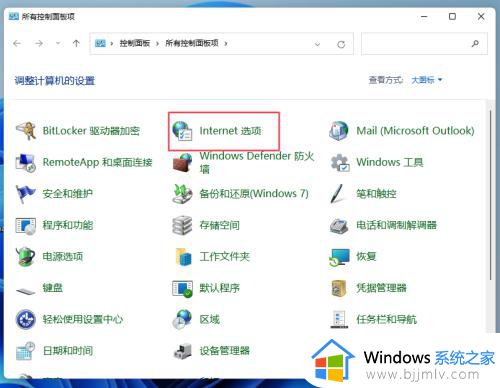Viewport: 500px width, 388px height.
Task: Open 笔和触控 pen icon
Action: [338, 194]
